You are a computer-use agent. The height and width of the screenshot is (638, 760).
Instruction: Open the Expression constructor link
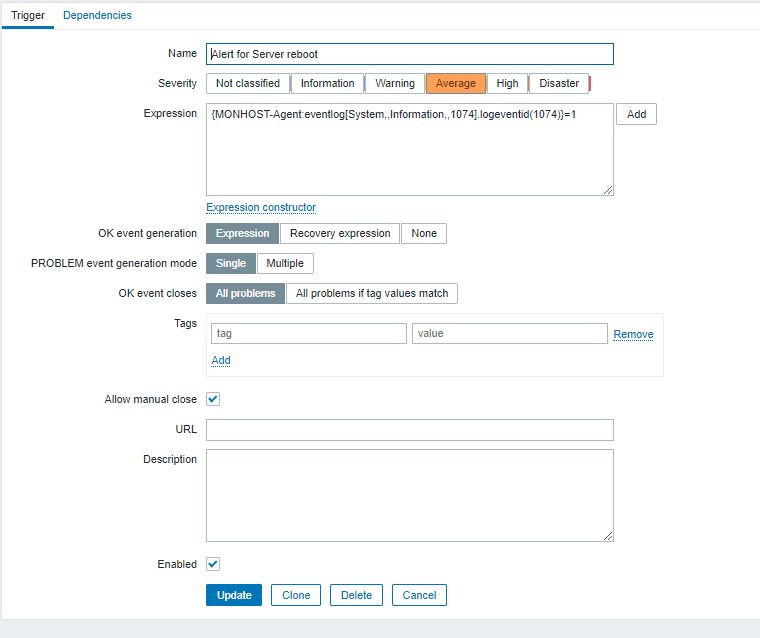click(x=261, y=207)
